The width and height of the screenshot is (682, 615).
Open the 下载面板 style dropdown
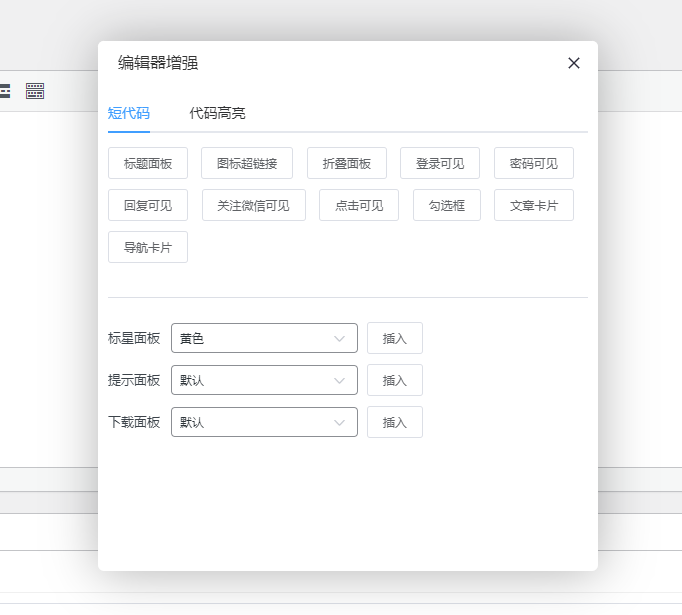point(264,422)
